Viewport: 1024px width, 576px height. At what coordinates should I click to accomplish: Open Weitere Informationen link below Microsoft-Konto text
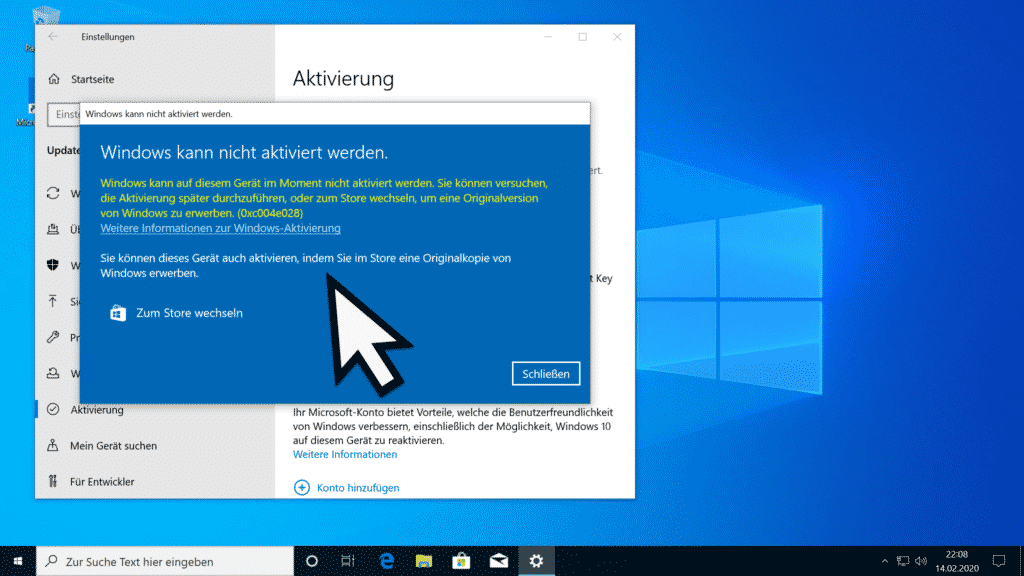(x=345, y=455)
